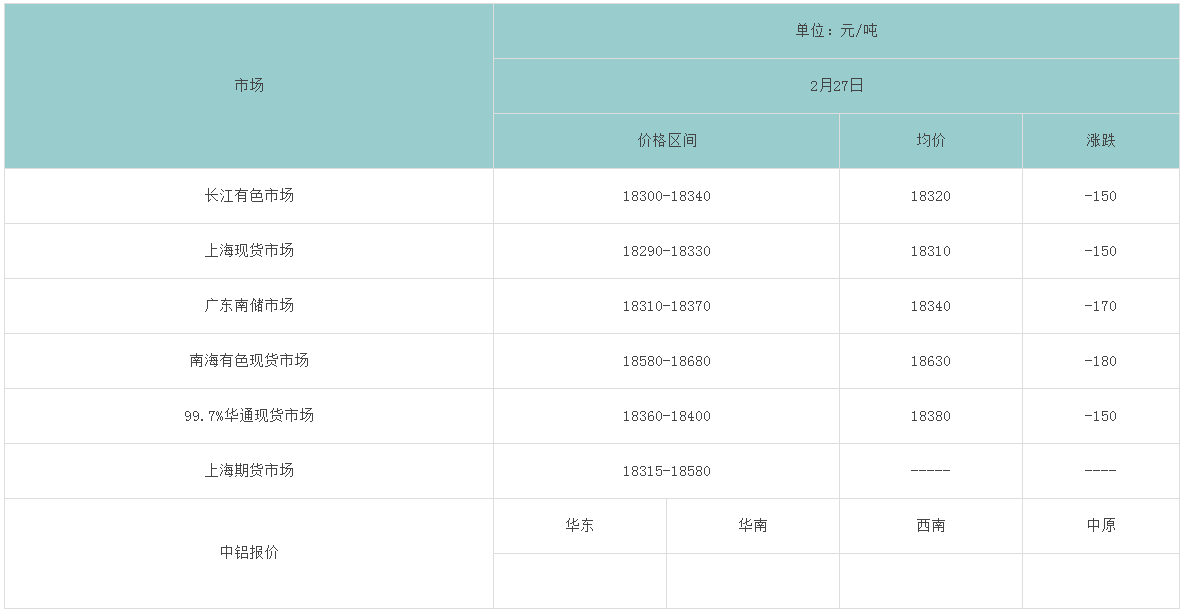Select the average price 18340 cell
This screenshot has width=1187, height=613.
point(930,306)
